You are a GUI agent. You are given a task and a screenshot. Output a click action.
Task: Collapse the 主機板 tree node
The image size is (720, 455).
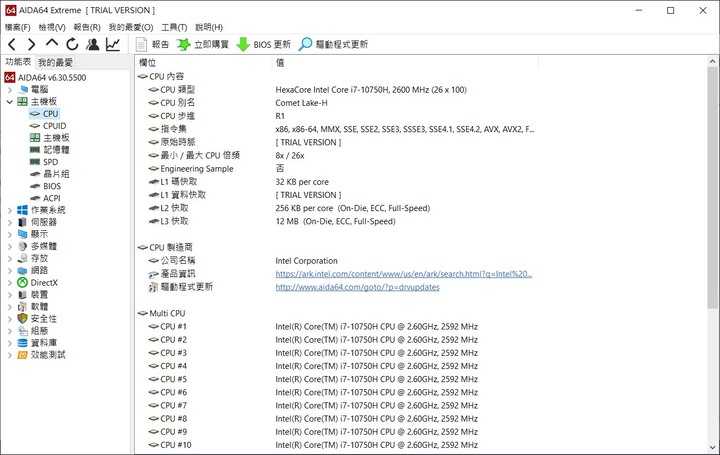pyautogui.click(x=10, y=101)
